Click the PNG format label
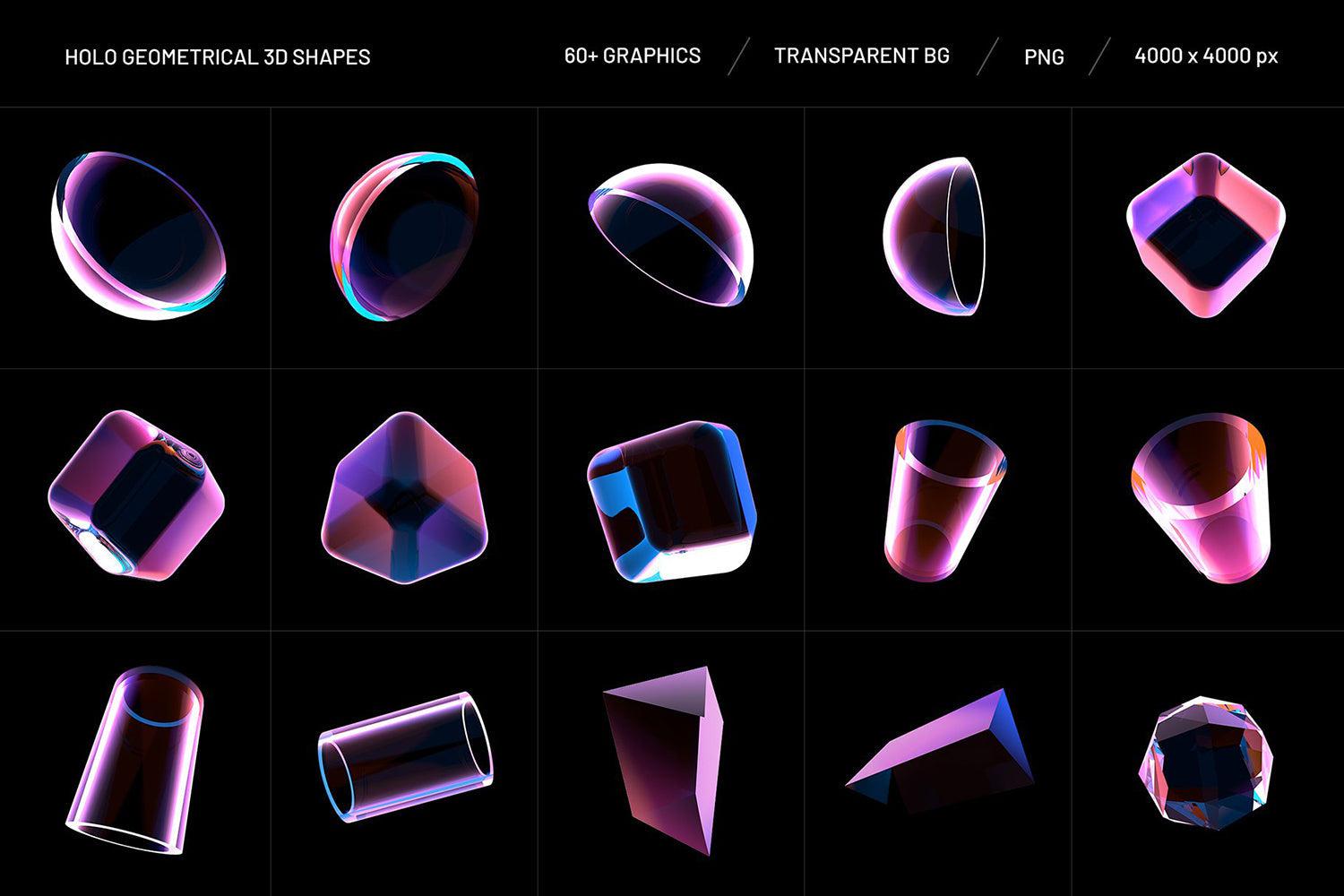Image resolution: width=1344 pixels, height=896 pixels. (1044, 57)
